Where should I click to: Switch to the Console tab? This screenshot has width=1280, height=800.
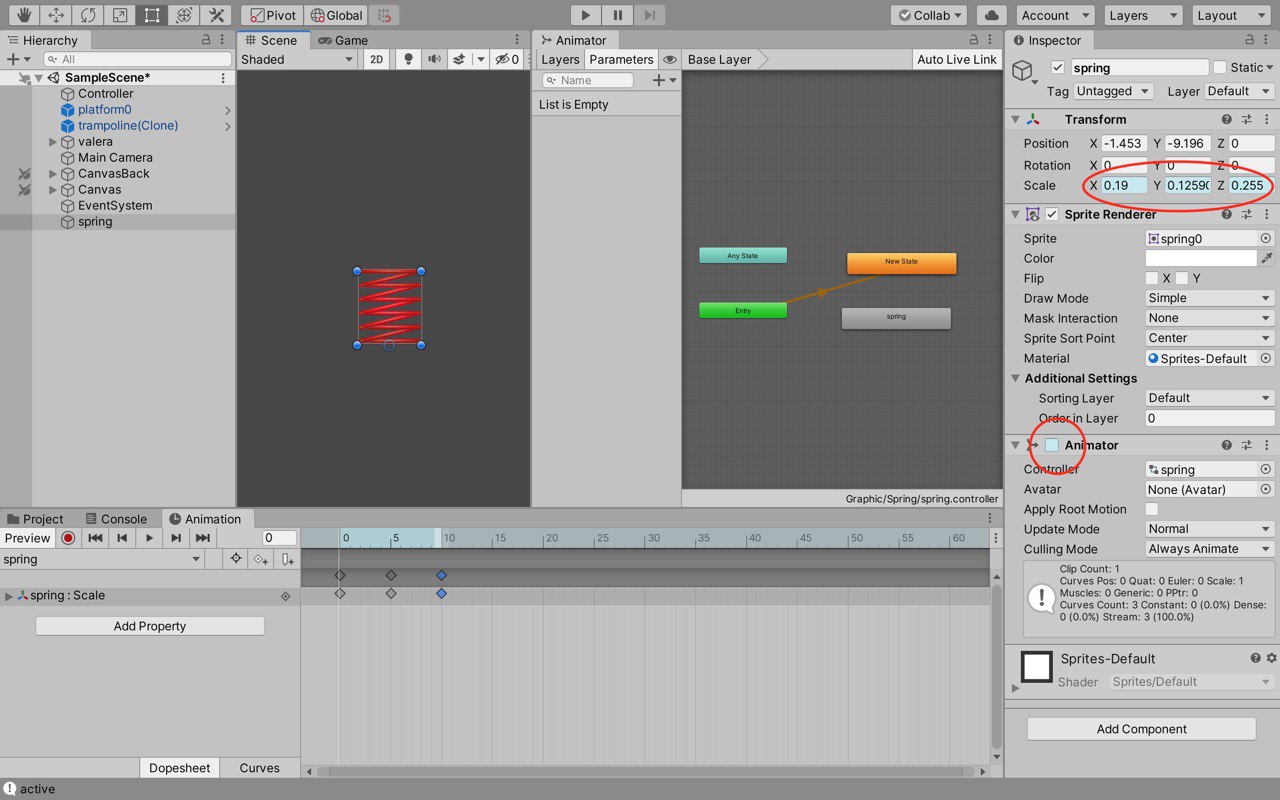tap(115, 519)
